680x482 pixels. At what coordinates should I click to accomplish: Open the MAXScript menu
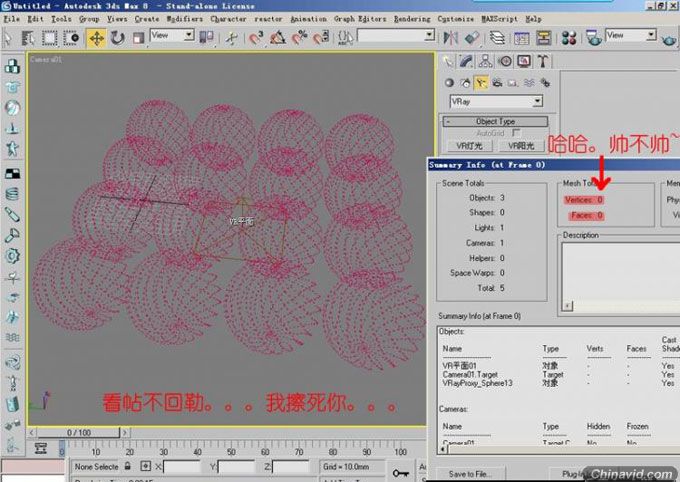coord(499,19)
